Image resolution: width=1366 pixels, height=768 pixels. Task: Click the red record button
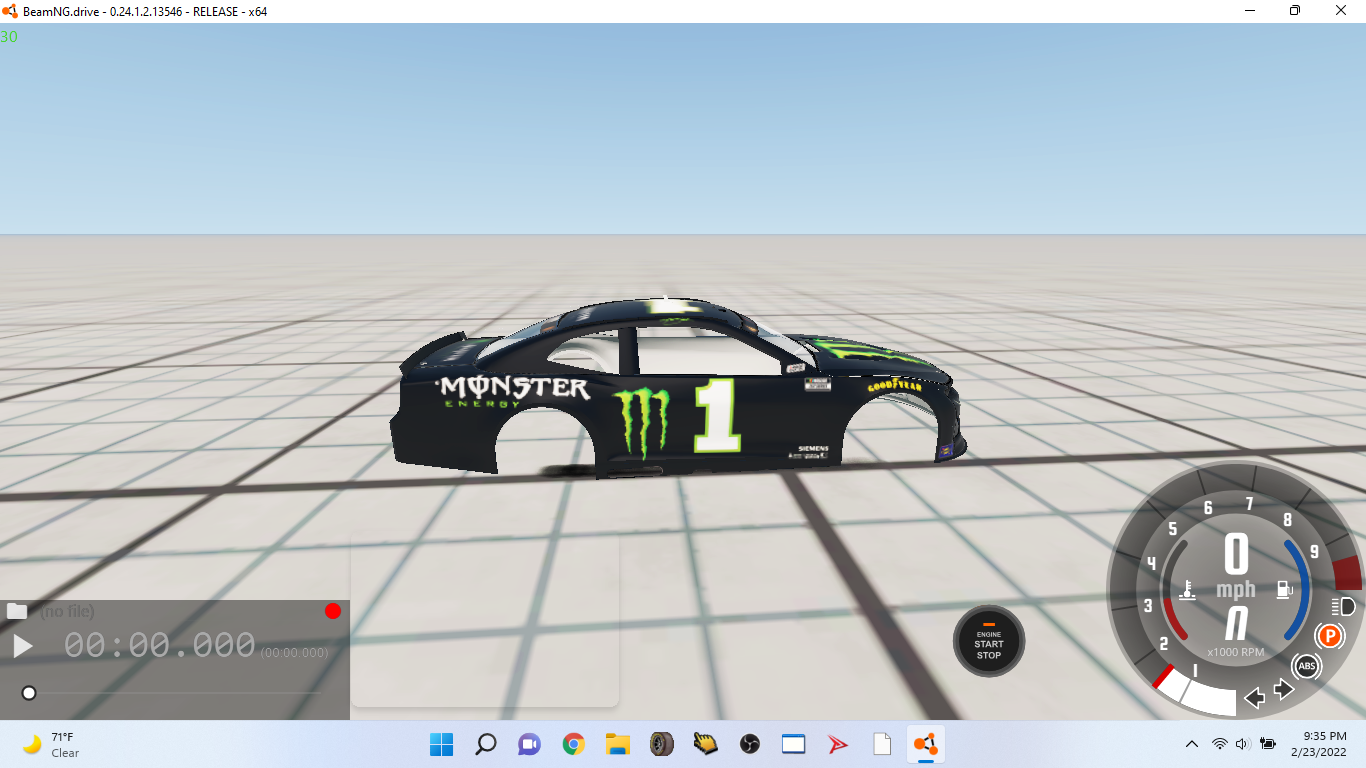(333, 611)
